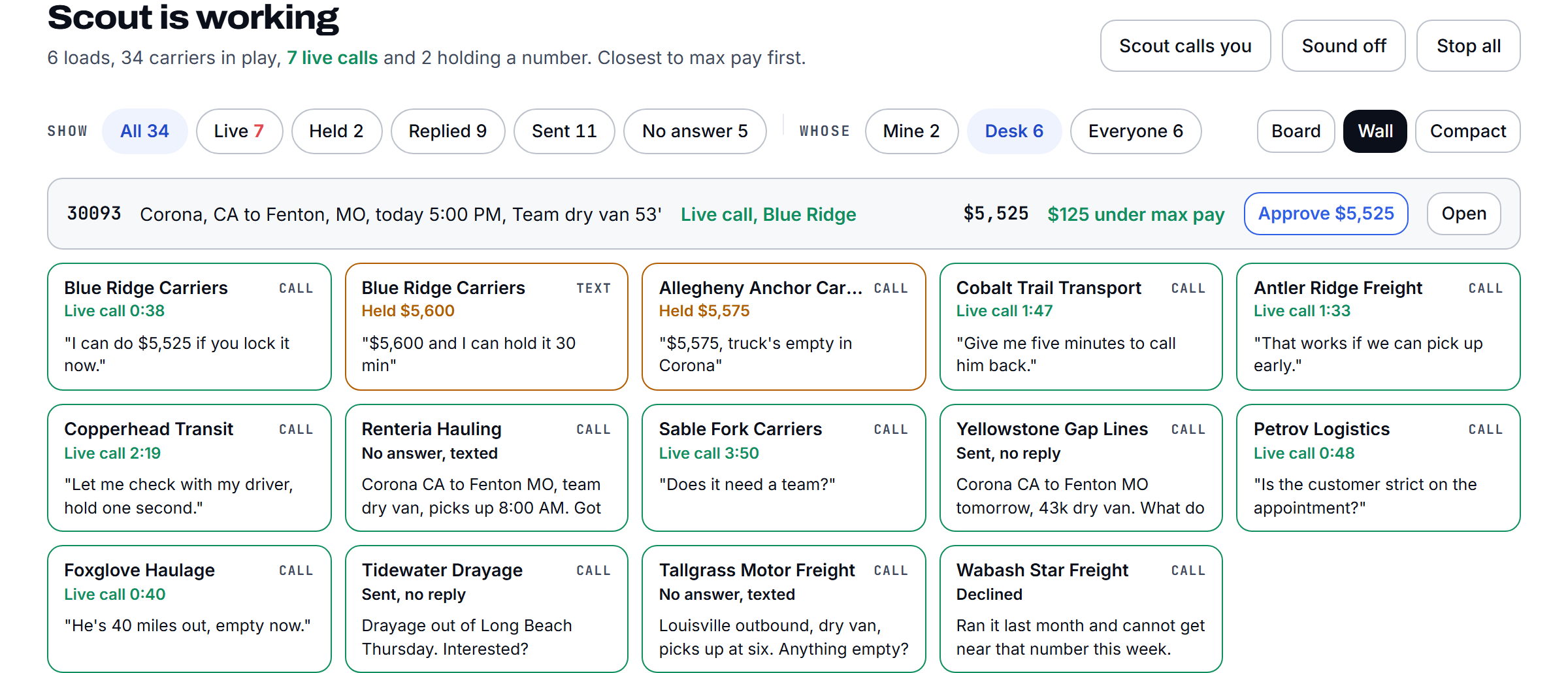Viewport: 1568px width, 673px height.
Task: Click the Live call 0:40 status
Action: [114, 594]
